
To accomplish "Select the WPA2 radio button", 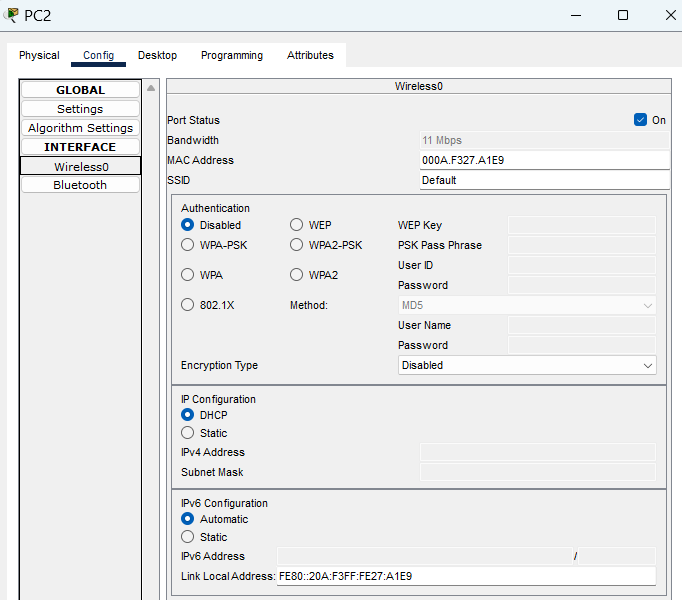I will [296, 275].
